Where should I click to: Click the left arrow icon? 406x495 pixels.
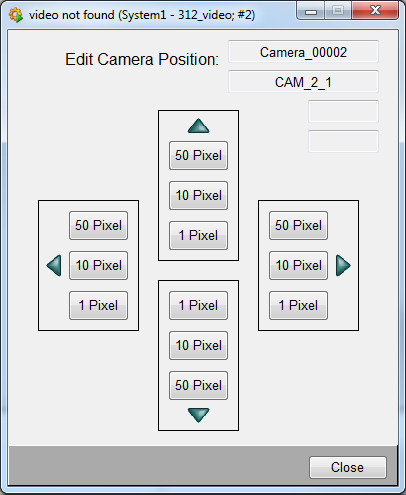coord(54,266)
